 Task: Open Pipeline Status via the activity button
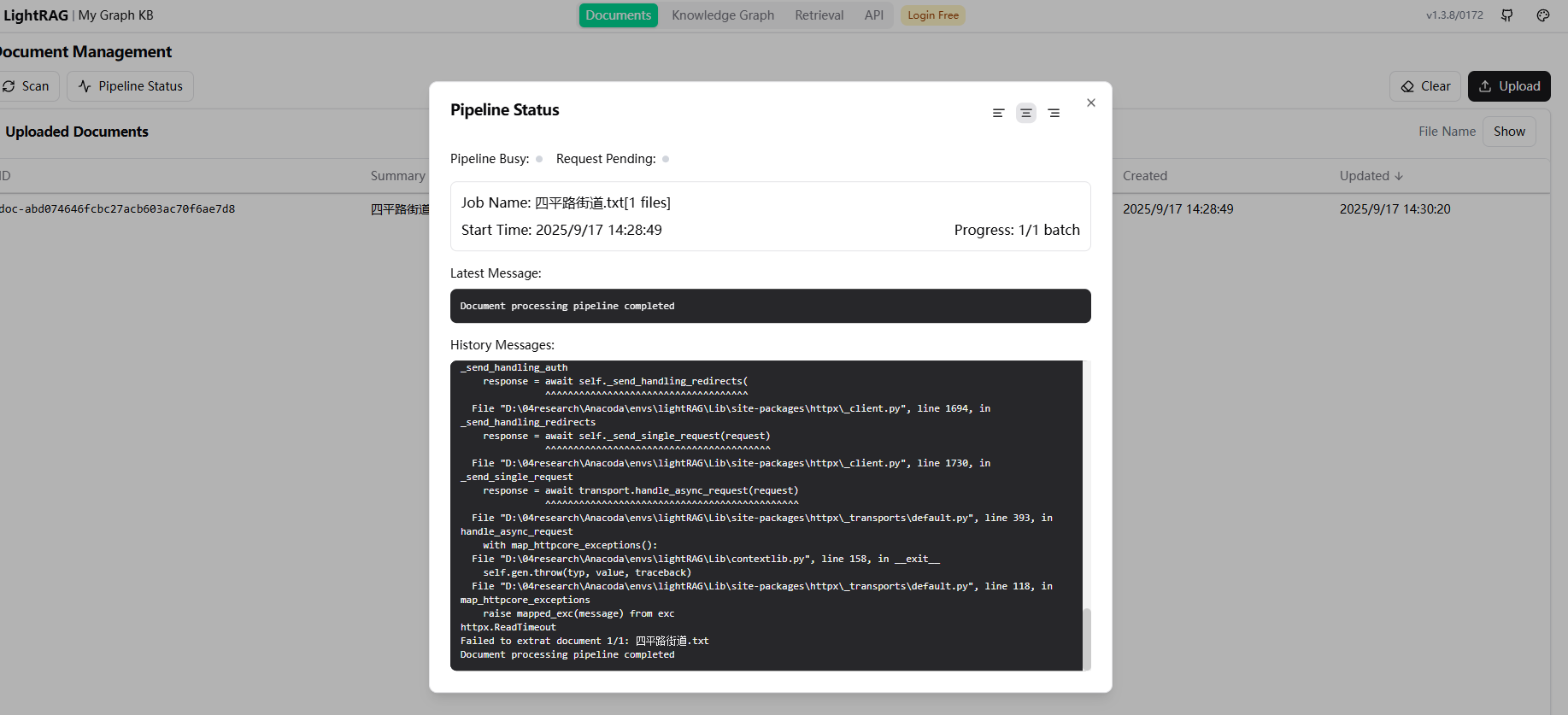131,86
